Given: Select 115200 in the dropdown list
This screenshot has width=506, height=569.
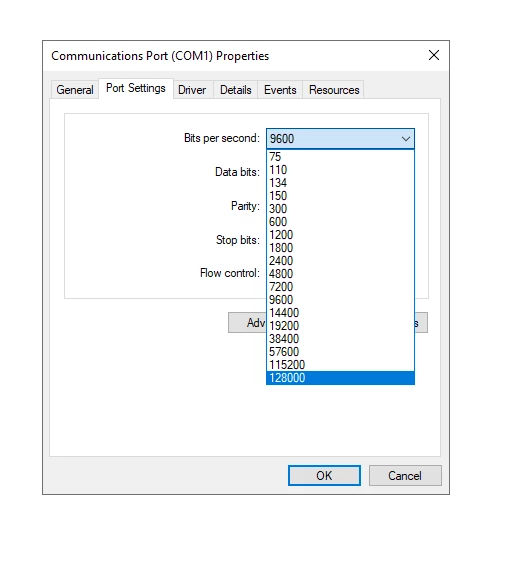Looking at the screenshot, I should coord(340,365).
